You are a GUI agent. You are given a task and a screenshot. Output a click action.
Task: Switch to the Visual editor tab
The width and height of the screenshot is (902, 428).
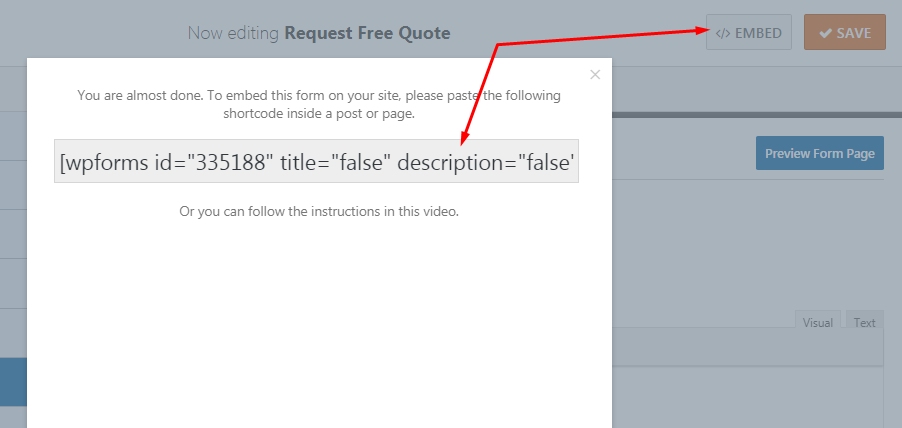tap(817, 322)
